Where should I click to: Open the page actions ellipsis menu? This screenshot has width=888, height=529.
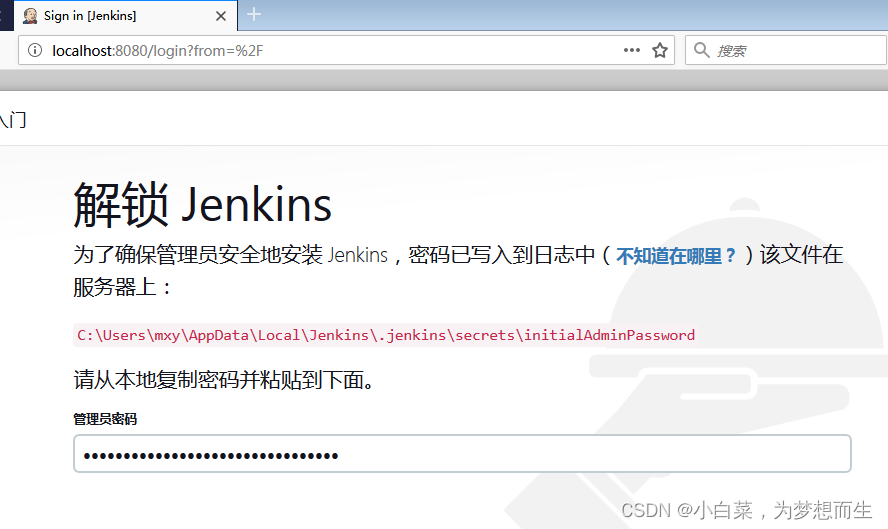click(631, 50)
